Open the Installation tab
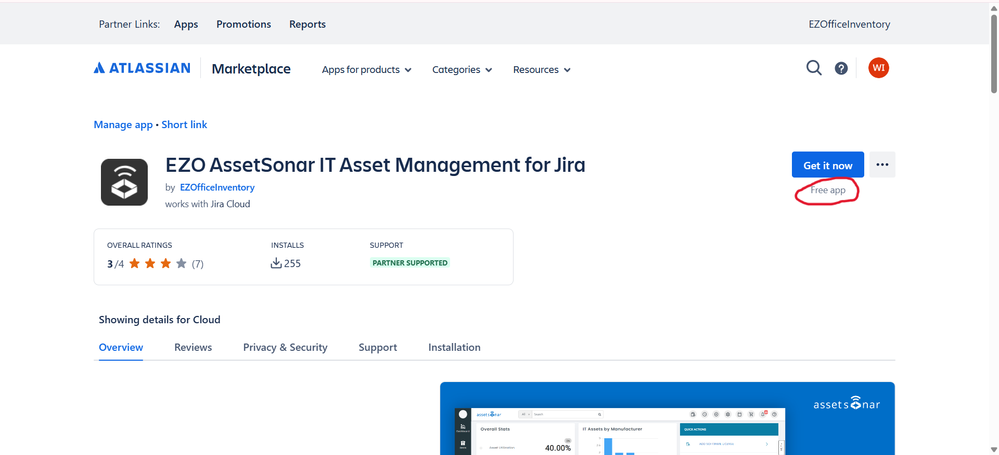 (x=454, y=347)
